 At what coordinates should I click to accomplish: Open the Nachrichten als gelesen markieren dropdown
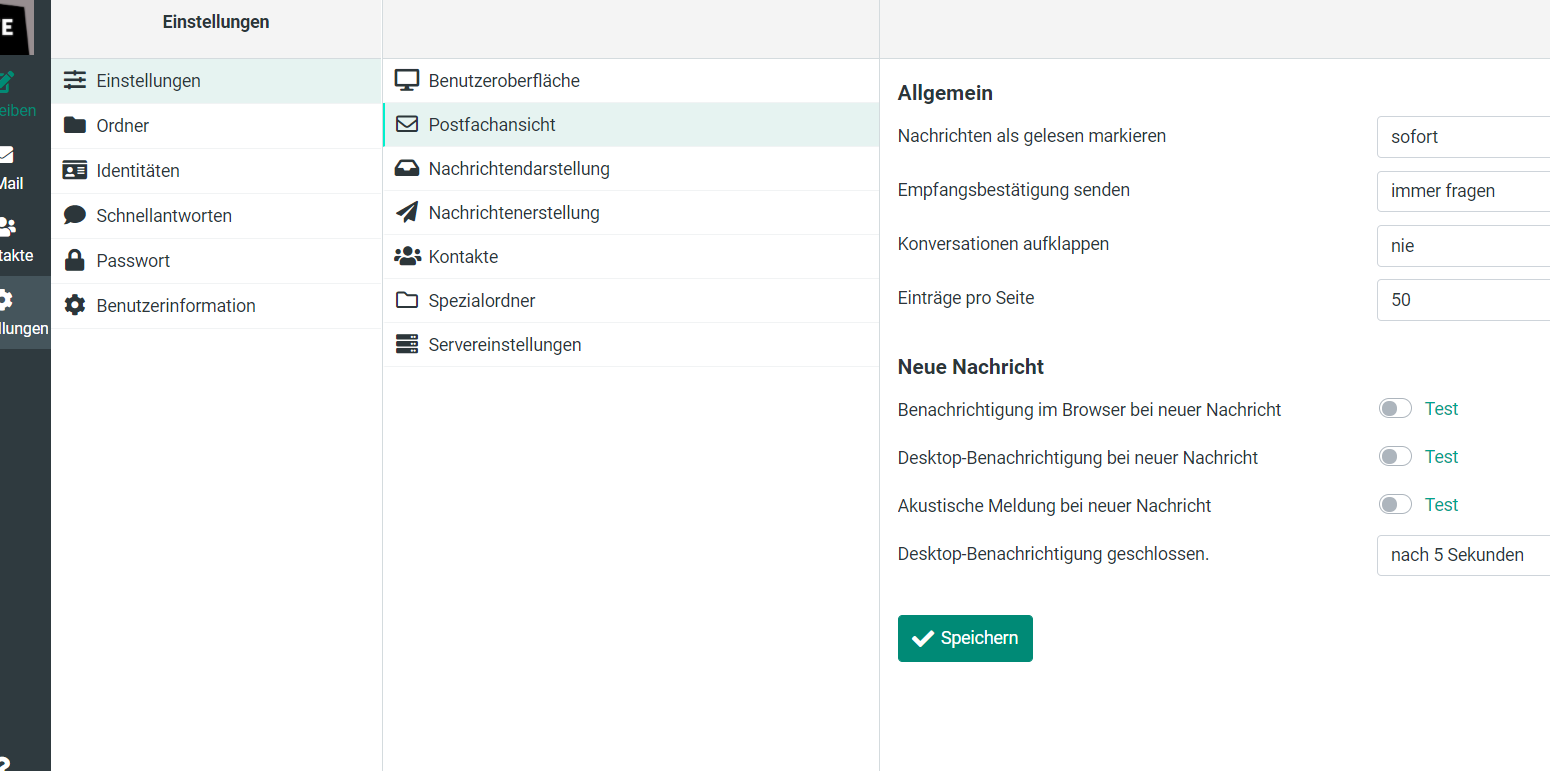coord(1463,137)
